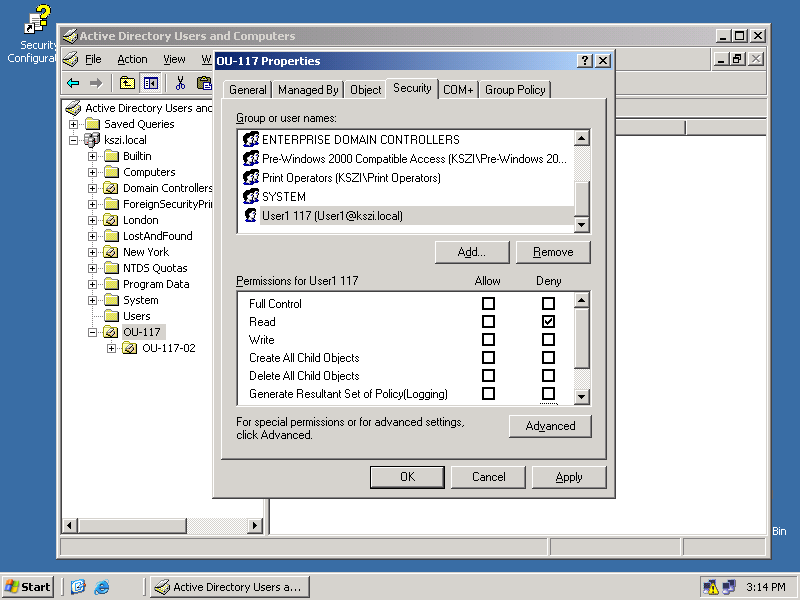
Task: Check Allow for Read permission
Action: (488, 321)
